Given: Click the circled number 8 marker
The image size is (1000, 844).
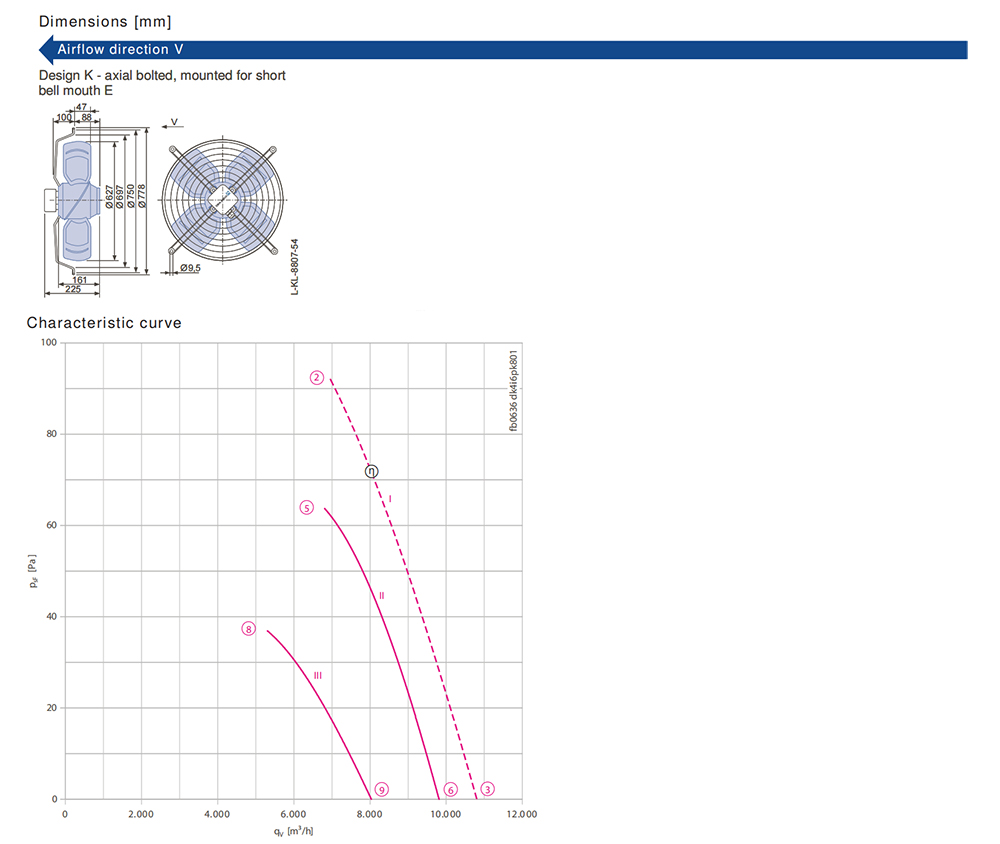Looking at the screenshot, I should 249,629.
